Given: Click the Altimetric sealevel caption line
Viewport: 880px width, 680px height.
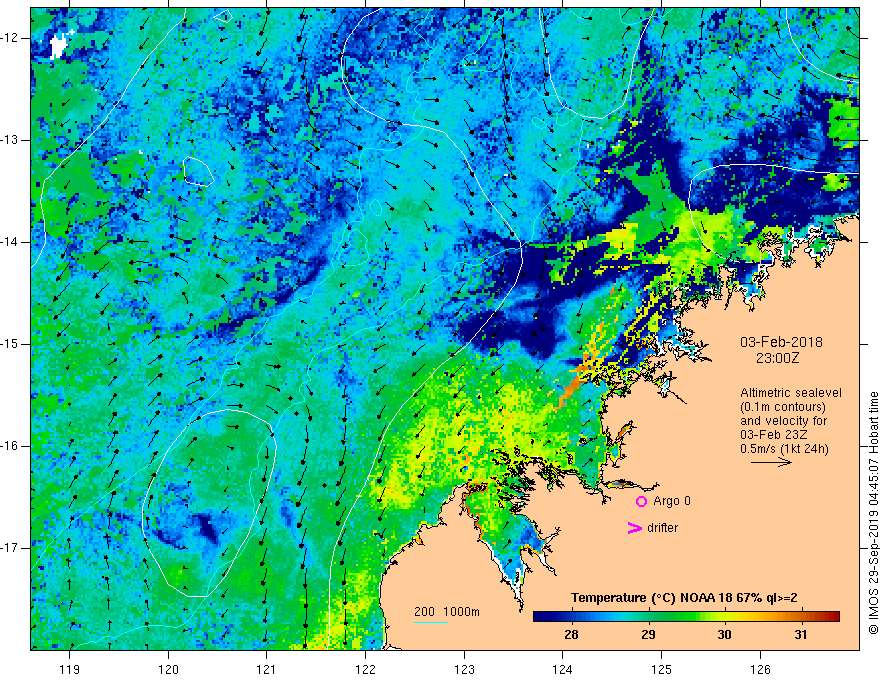Looking at the screenshot, I should pos(791,393).
